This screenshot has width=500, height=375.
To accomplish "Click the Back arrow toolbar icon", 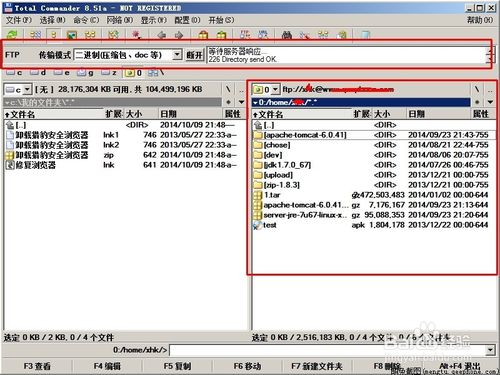I will coord(162,34).
